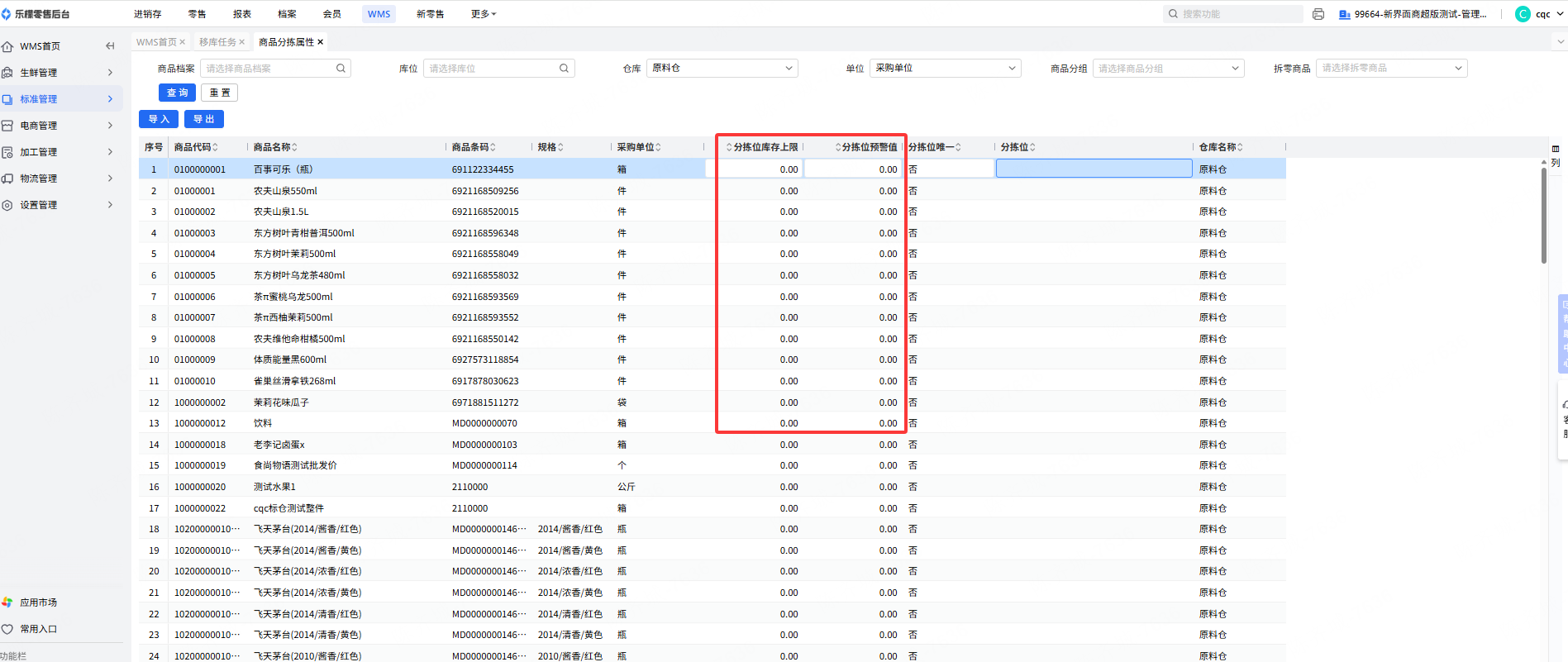This screenshot has height=662, width=1568.
Task: Expand the cqc user menu arrow
Action: point(1561,14)
